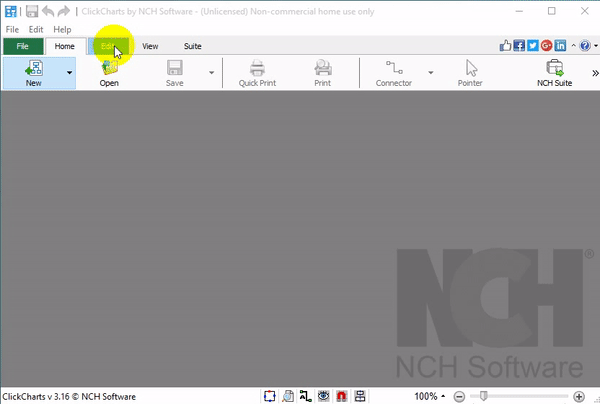The width and height of the screenshot is (600, 404).
Task: Minimize the ClickCharts window
Action: [519, 11]
